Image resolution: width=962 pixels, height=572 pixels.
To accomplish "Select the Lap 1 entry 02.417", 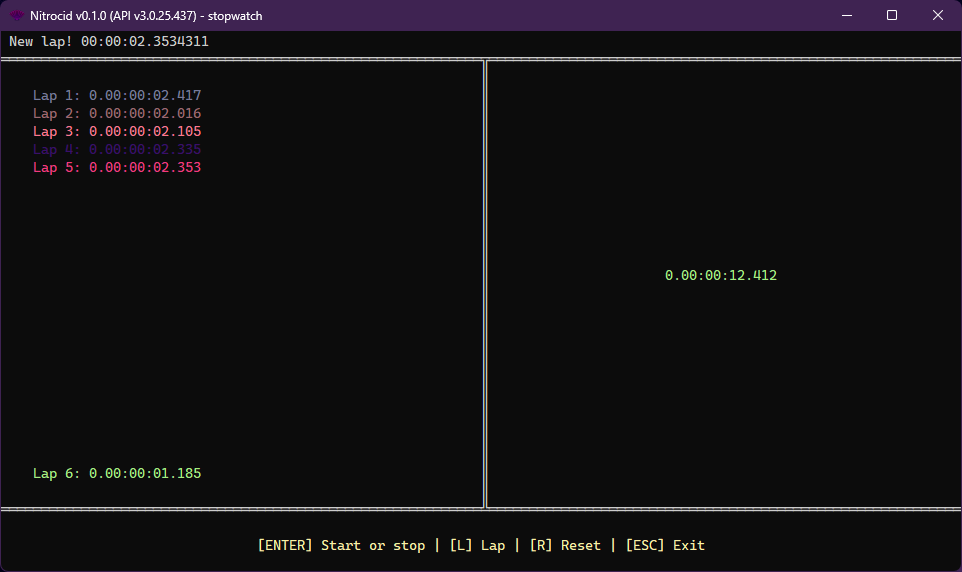I will (x=117, y=95).
